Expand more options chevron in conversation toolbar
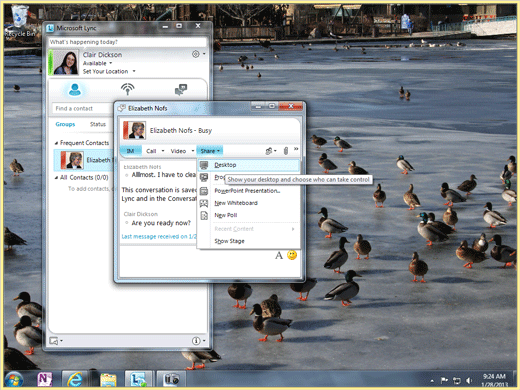 click(296, 149)
